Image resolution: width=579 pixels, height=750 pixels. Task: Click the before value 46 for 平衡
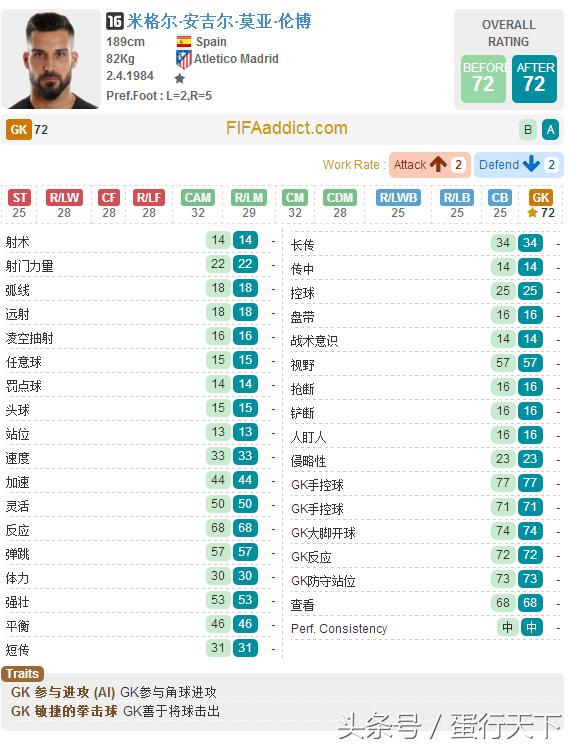coord(218,624)
